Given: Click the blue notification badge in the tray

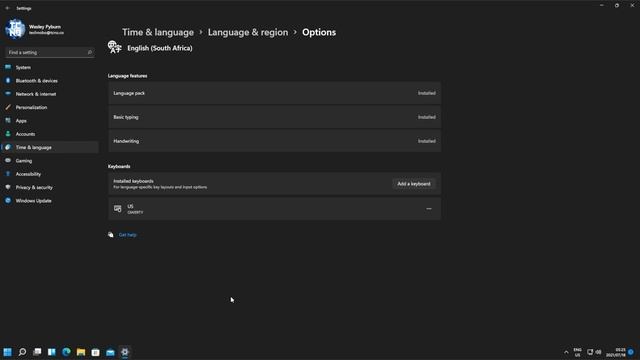Looking at the screenshot, I should (631, 352).
